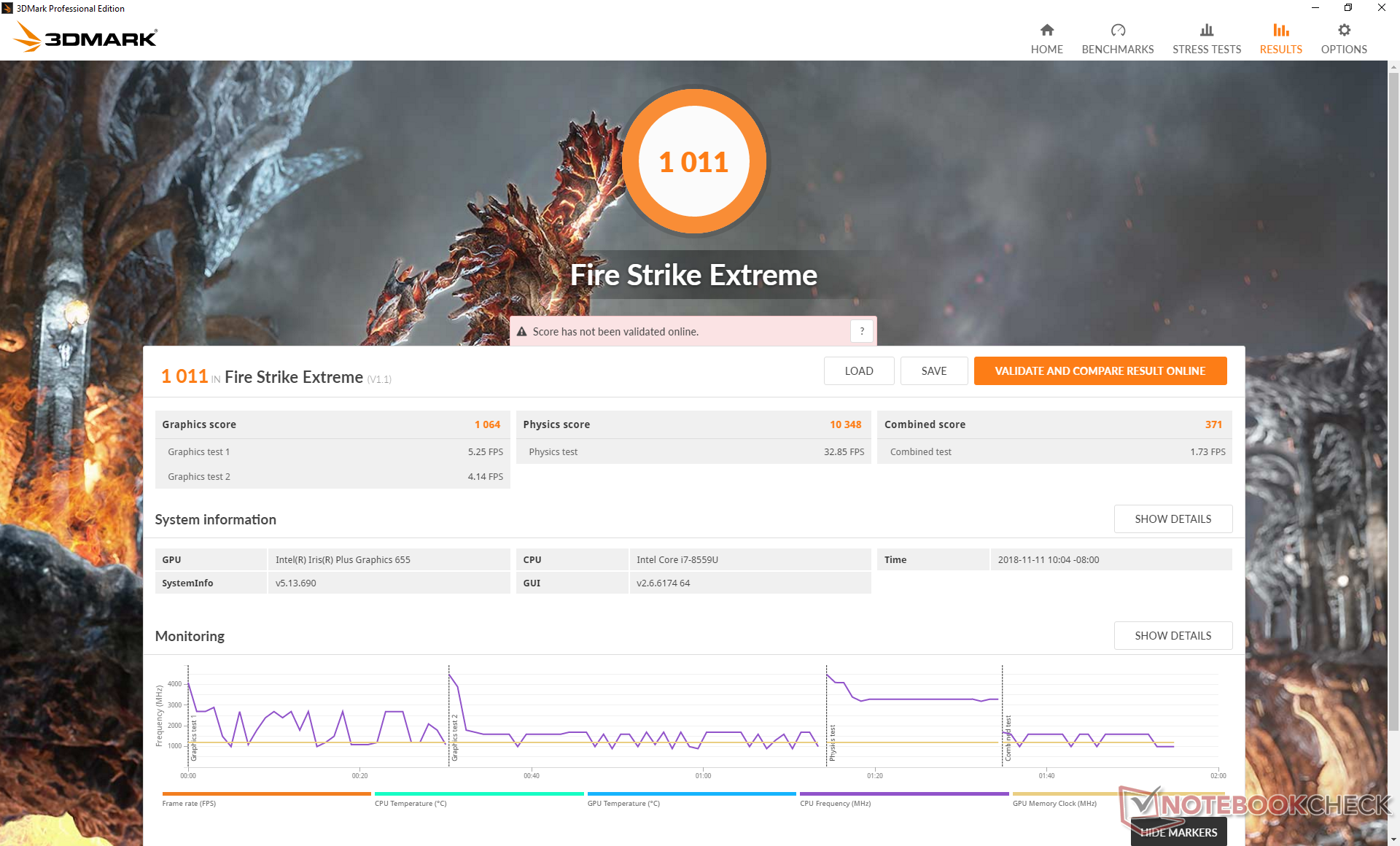Click the SystemInfo version v5.13.690

click(295, 583)
